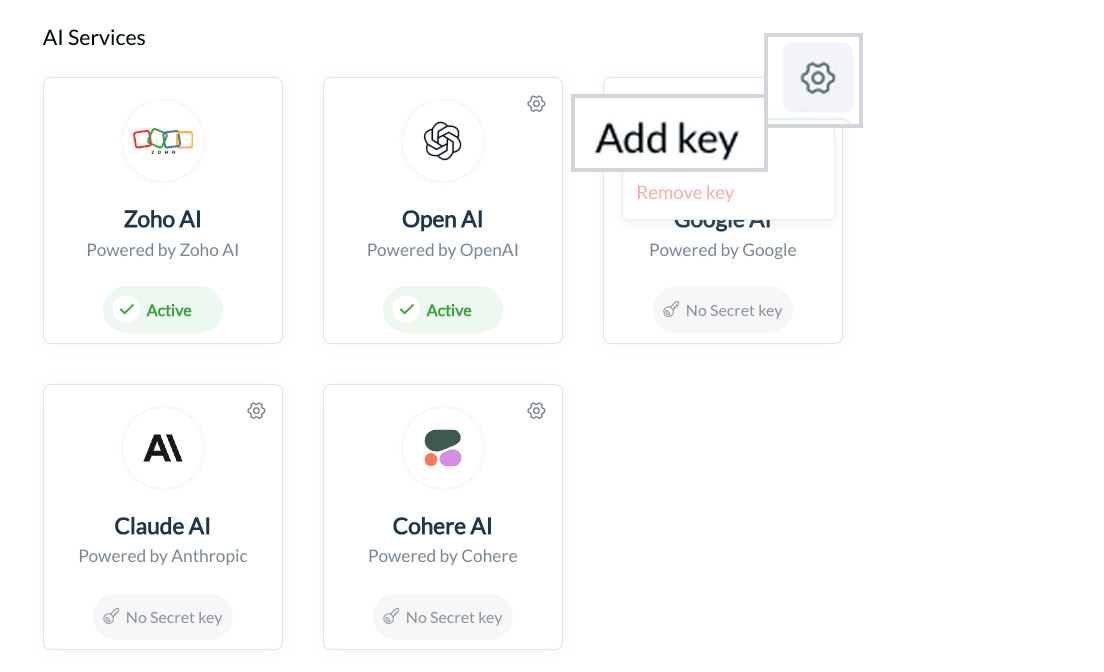Click No Secret key badge on Google AI
The width and height of the screenshot is (1104, 672).
click(x=723, y=310)
